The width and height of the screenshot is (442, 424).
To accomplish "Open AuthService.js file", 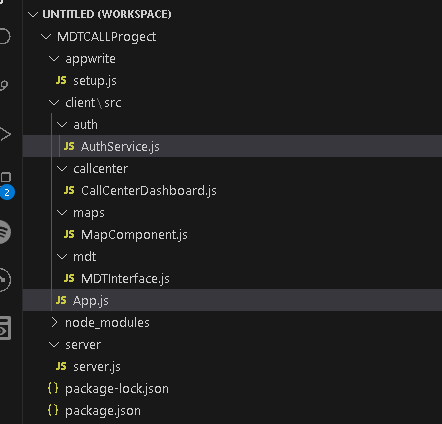I will point(232,146).
